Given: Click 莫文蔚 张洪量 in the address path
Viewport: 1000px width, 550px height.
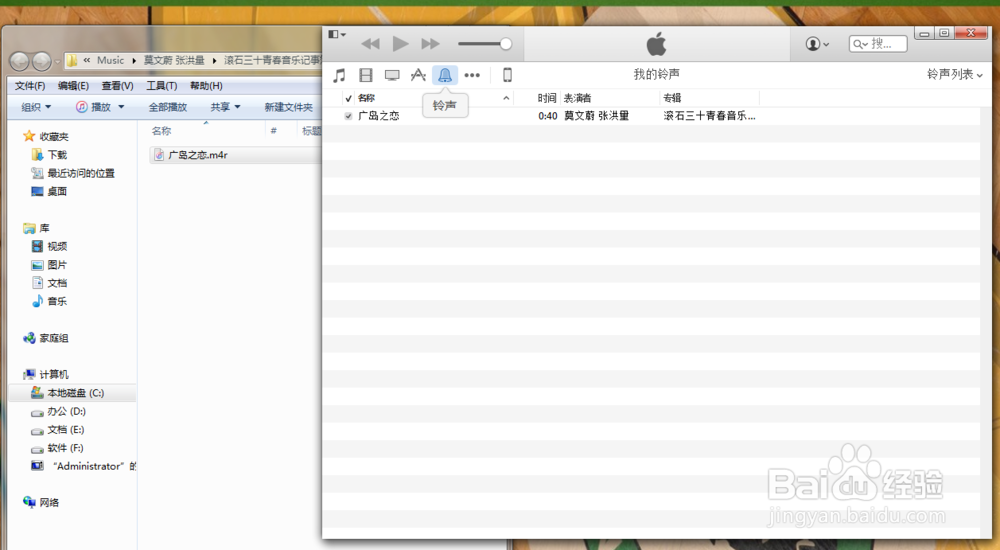Looking at the screenshot, I should (x=173, y=61).
